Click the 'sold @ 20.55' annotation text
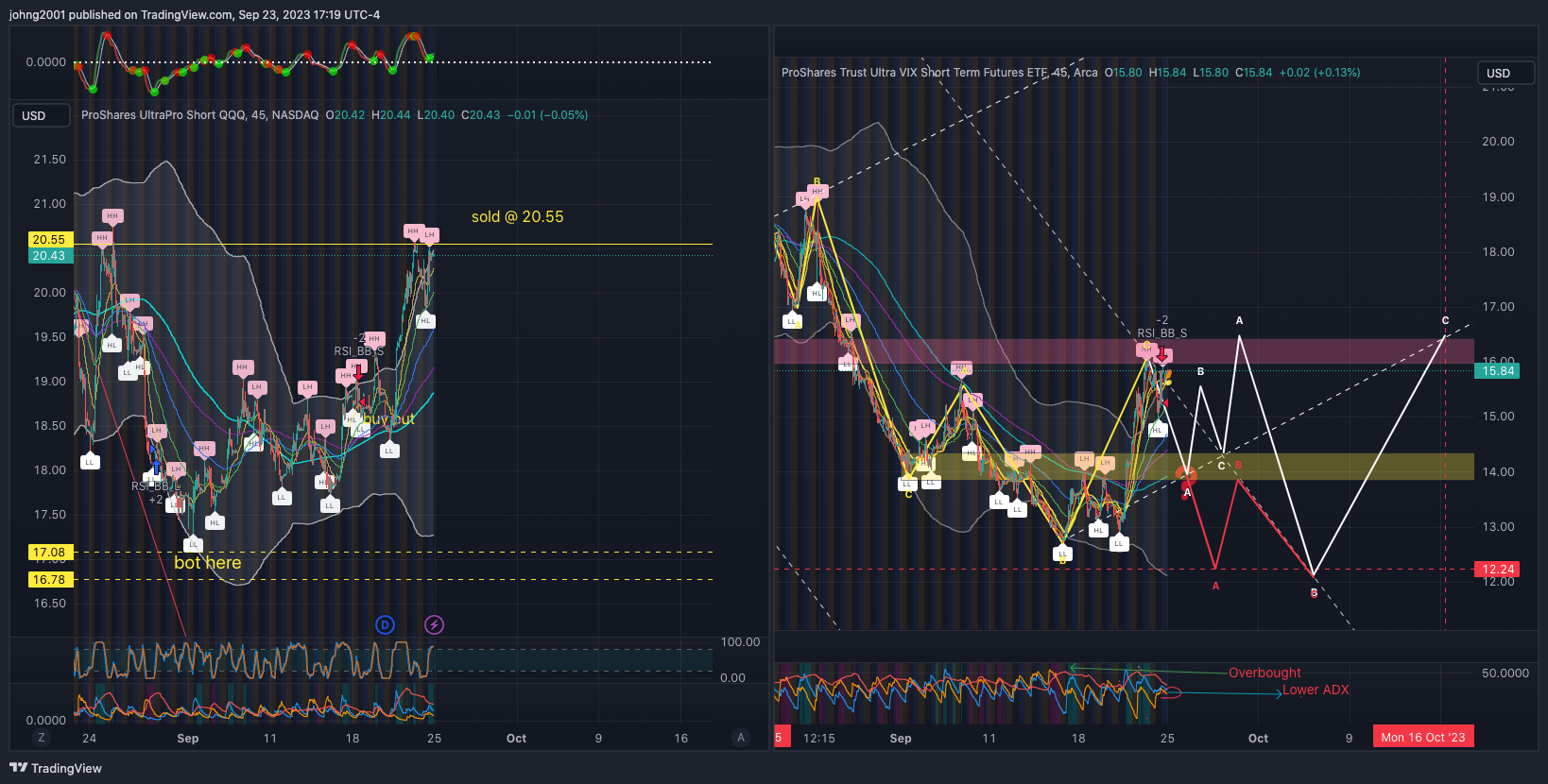The height and width of the screenshot is (784, 1548). [518, 217]
